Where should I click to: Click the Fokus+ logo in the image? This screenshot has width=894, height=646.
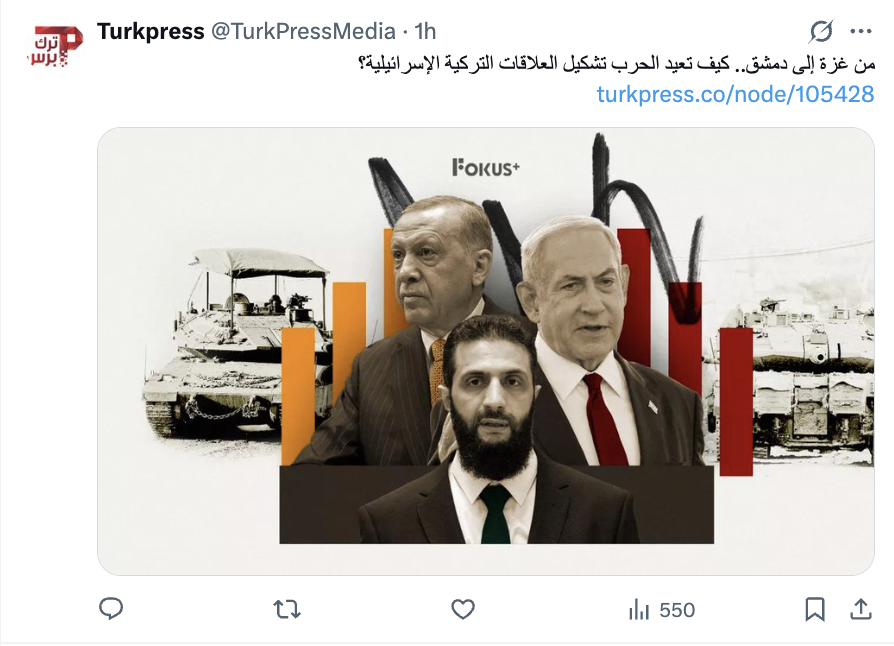(486, 167)
